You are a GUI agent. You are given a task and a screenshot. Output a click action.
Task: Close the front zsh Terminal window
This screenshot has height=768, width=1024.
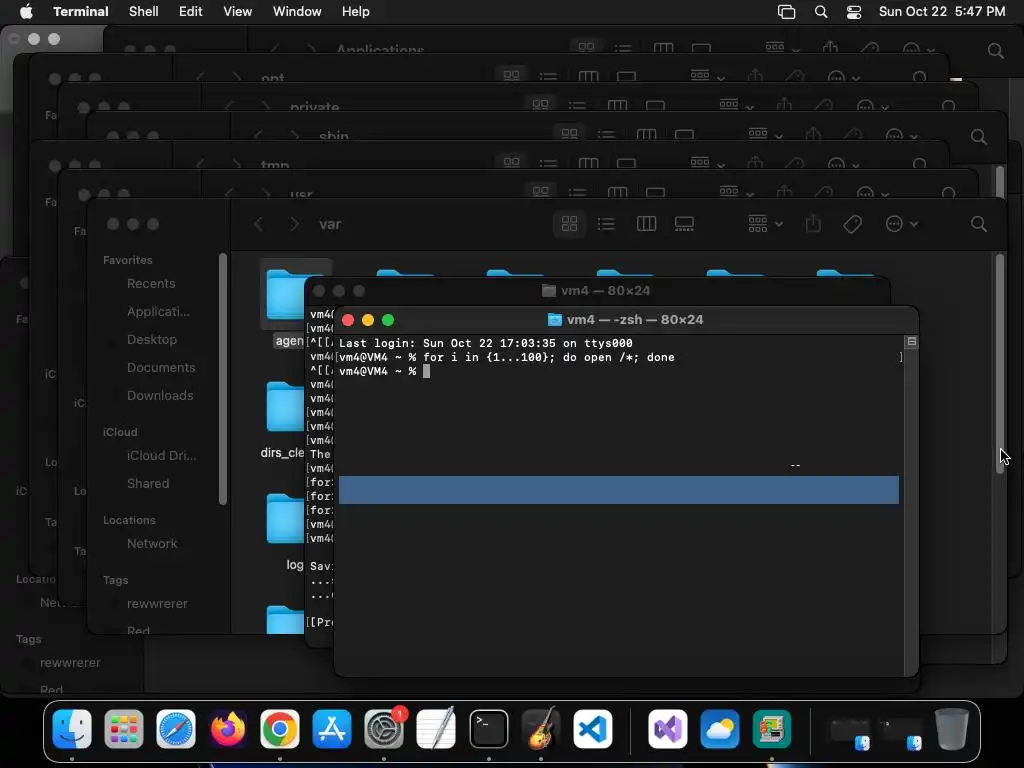point(348,320)
